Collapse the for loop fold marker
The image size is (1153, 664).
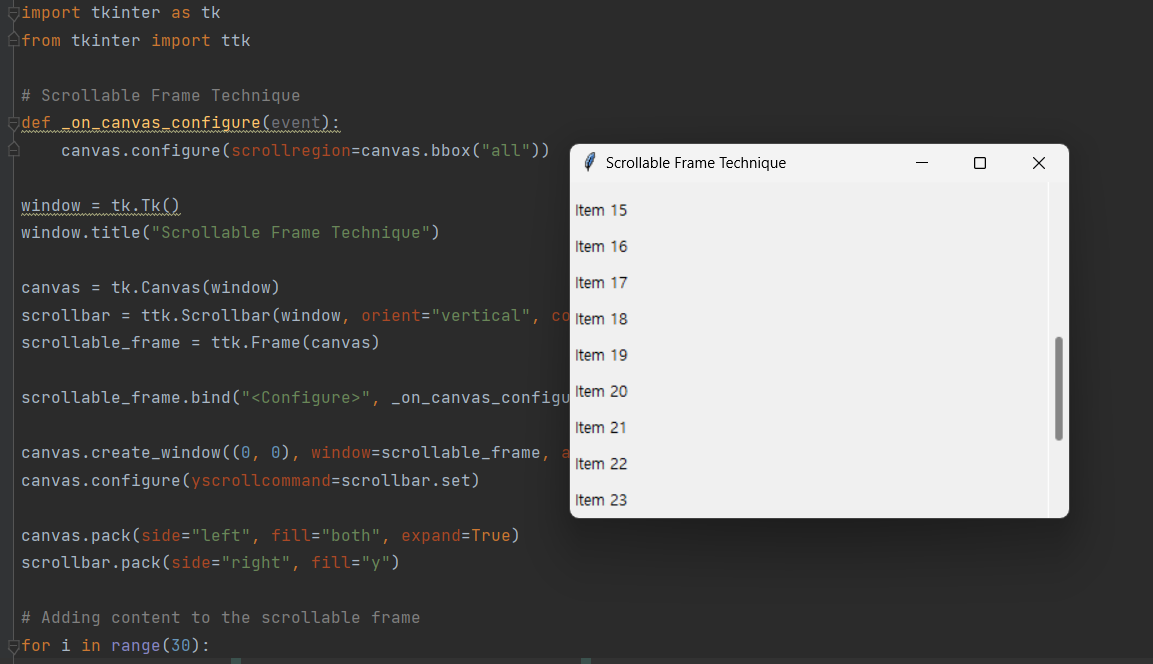(13, 646)
